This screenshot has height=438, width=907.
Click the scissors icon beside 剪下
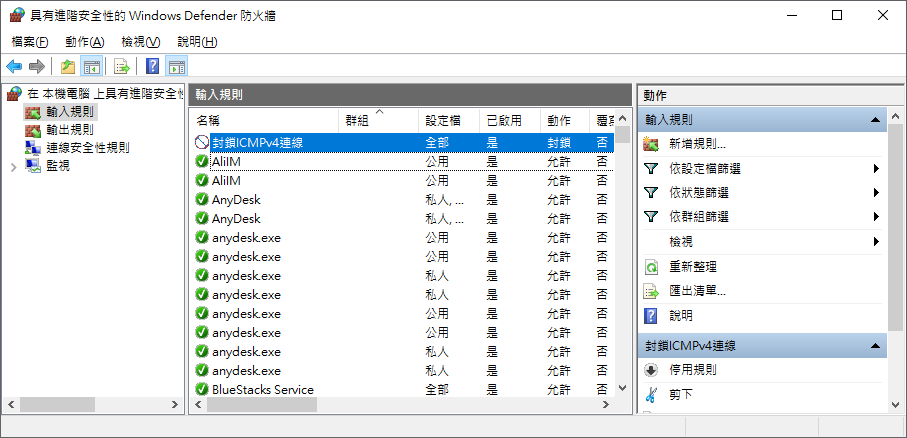tap(651, 395)
